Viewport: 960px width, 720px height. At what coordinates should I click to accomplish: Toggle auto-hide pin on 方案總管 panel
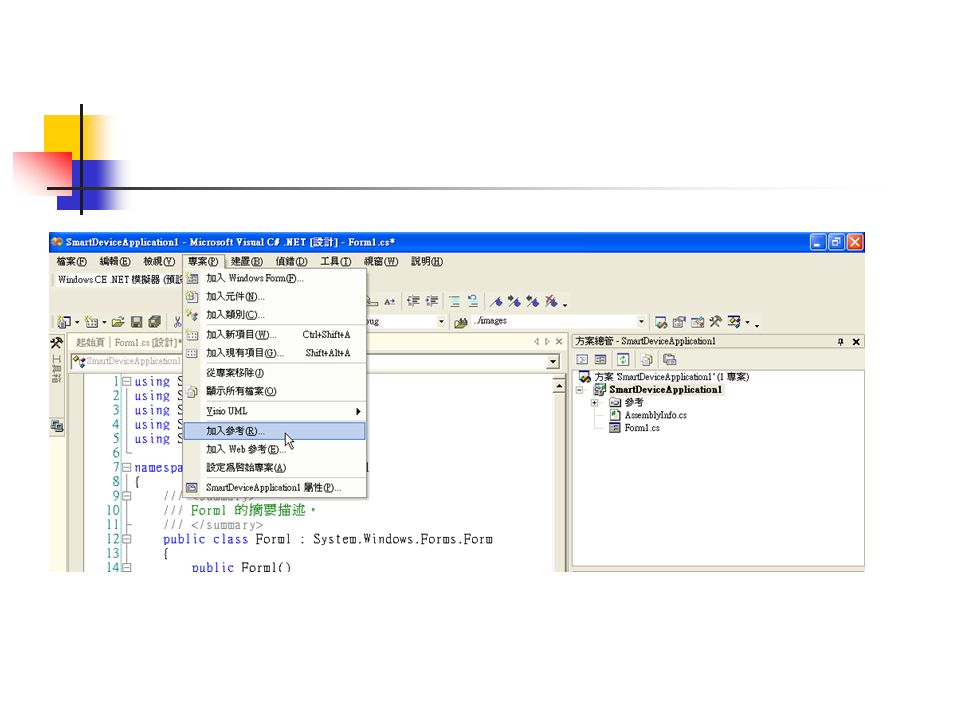[840, 342]
